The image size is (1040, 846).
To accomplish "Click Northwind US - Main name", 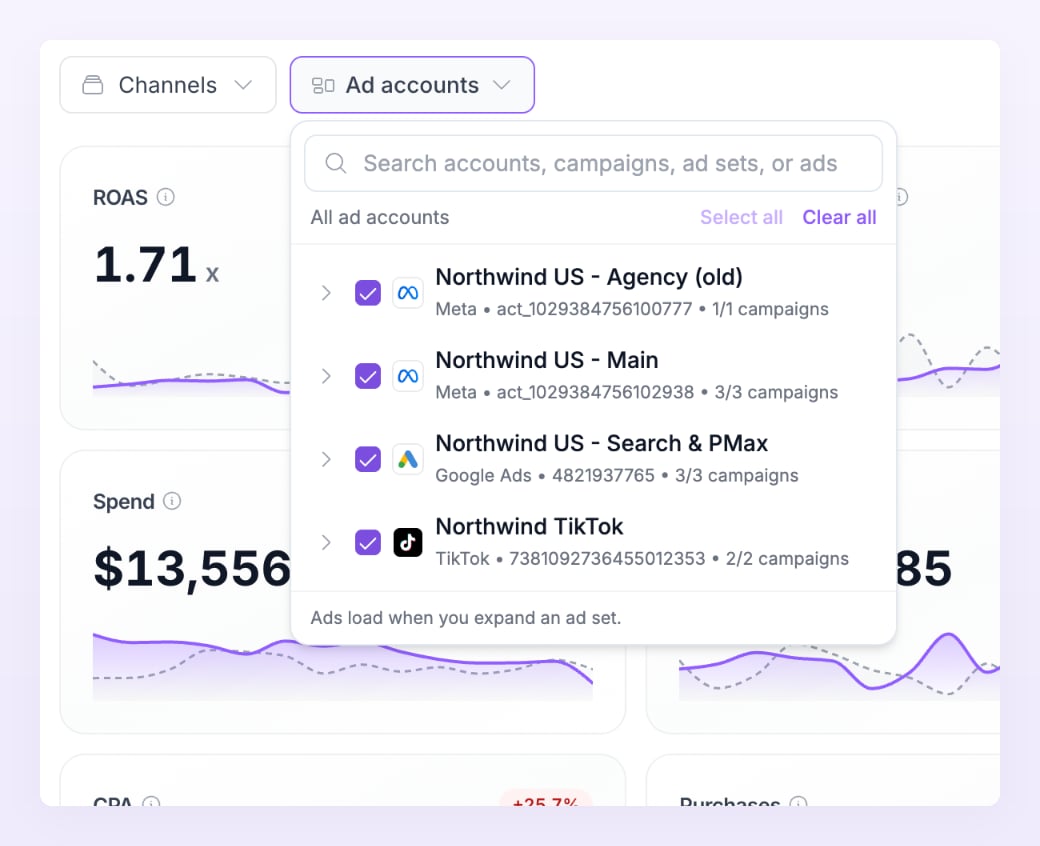I will coord(547,360).
